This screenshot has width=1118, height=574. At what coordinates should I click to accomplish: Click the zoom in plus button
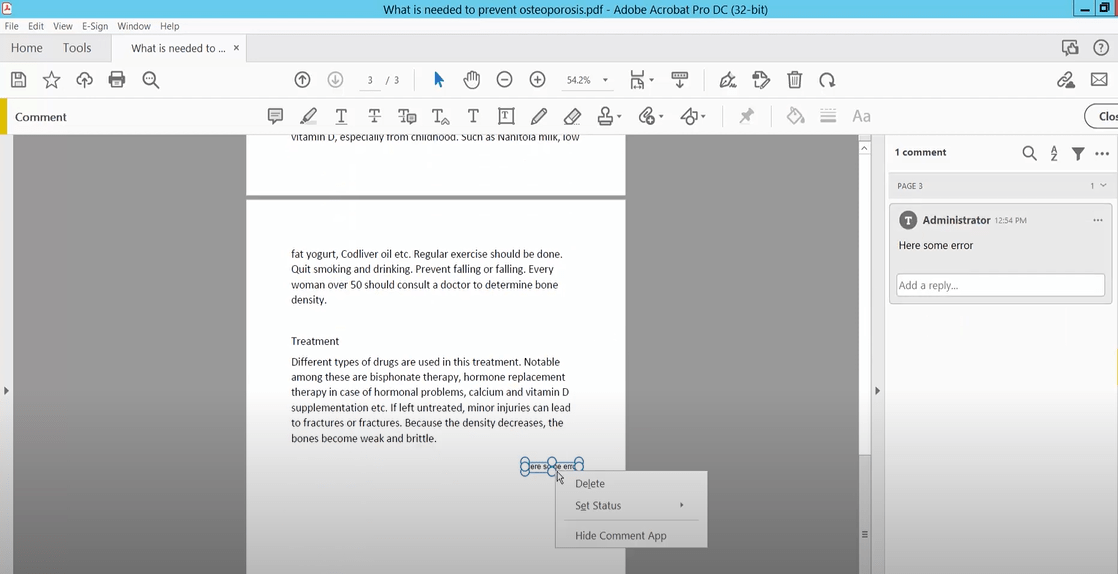coord(537,80)
